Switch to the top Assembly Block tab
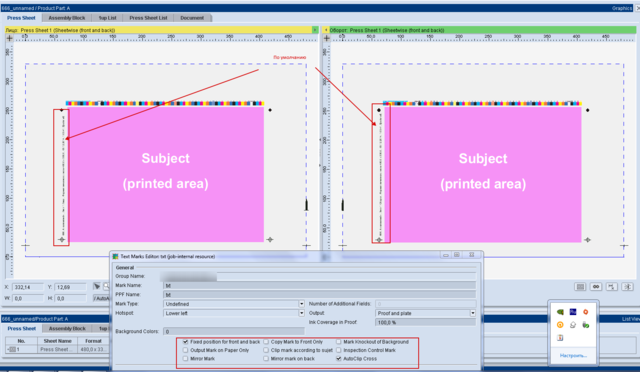The image size is (640, 372). tap(67, 18)
